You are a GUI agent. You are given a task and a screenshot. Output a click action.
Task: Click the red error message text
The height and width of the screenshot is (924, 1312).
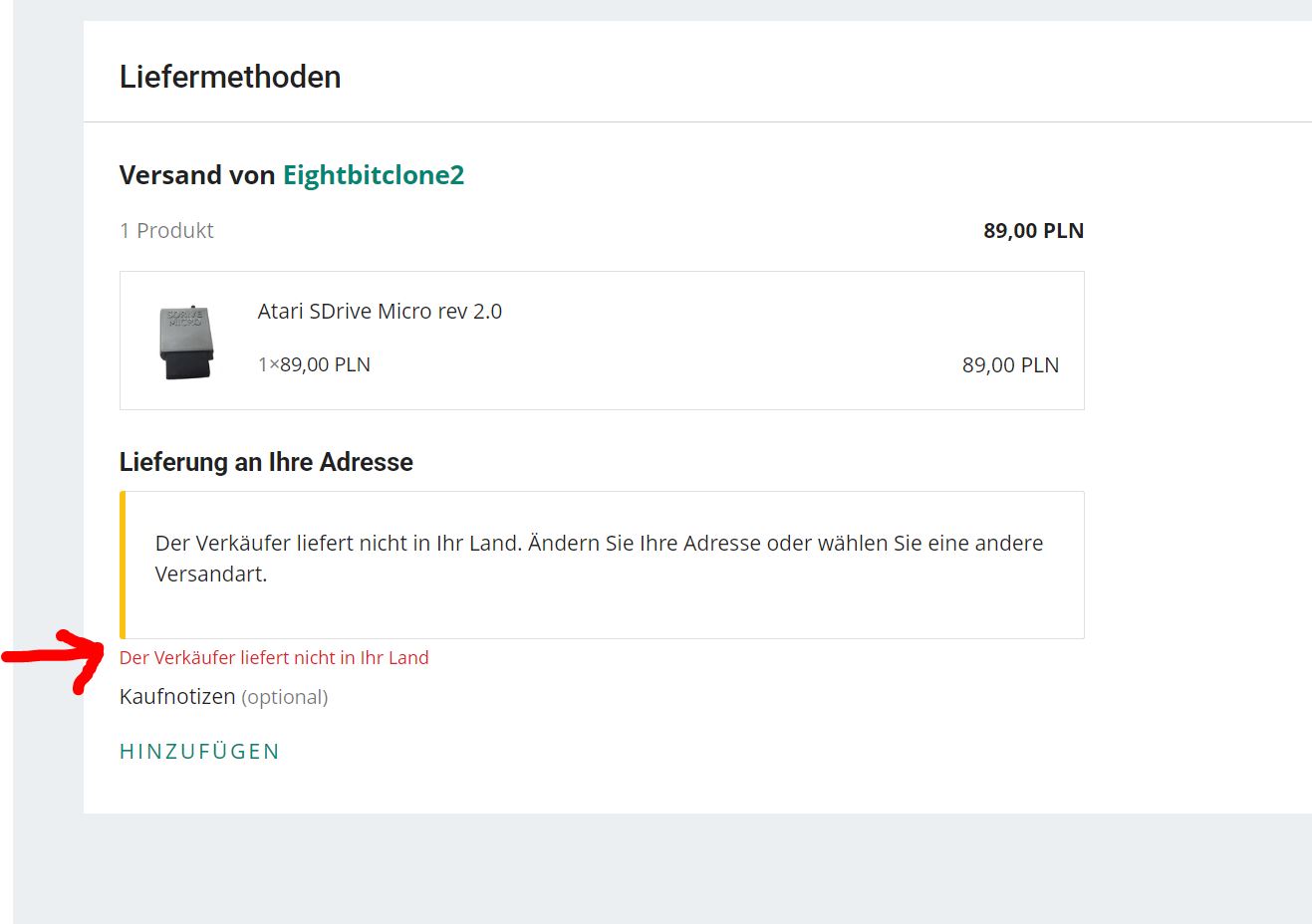click(x=274, y=658)
